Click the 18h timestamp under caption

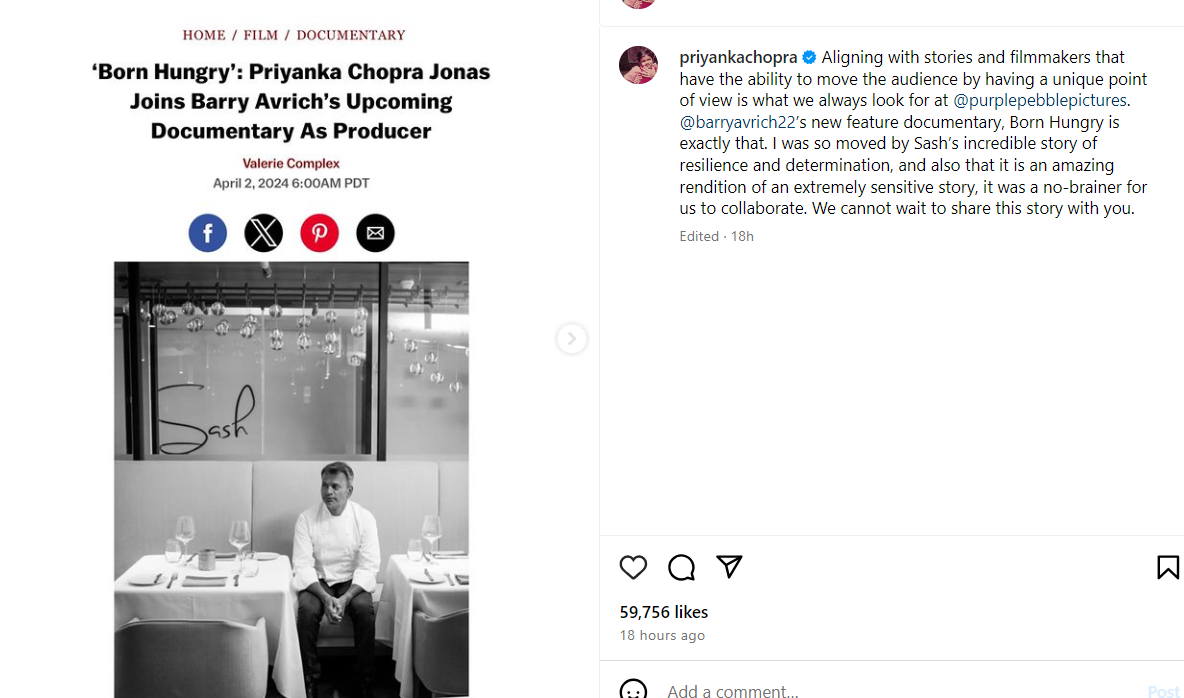point(742,236)
